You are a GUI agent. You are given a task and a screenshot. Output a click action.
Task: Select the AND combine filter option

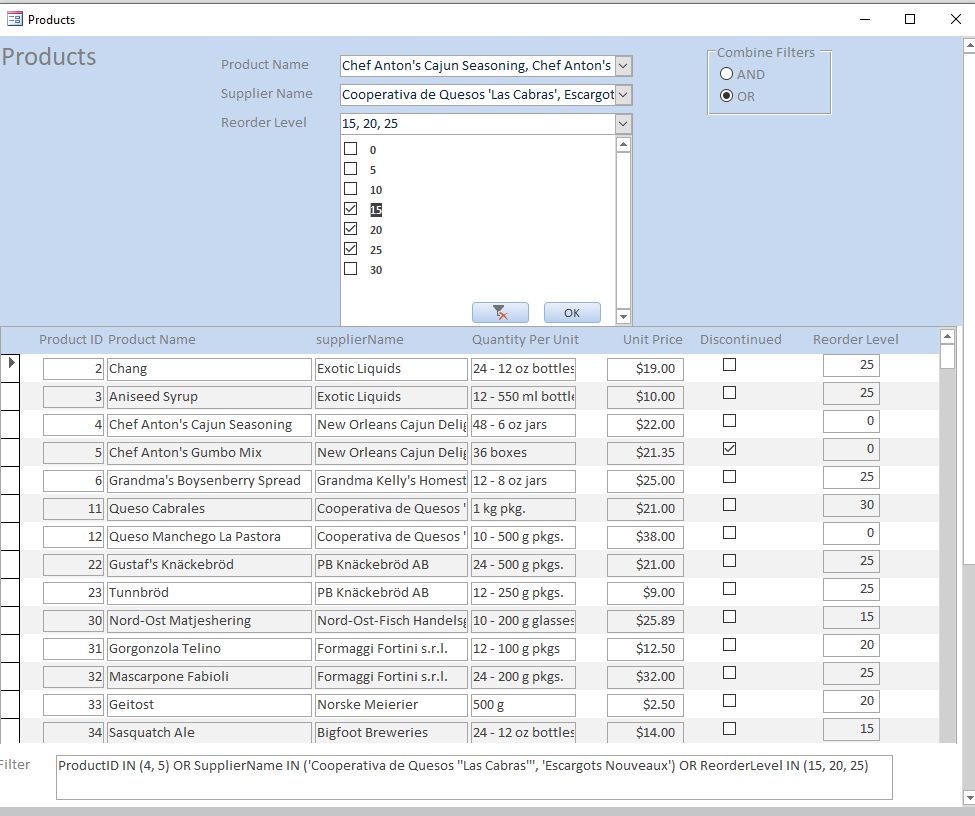pyautogui.click(x=727, y=74)
